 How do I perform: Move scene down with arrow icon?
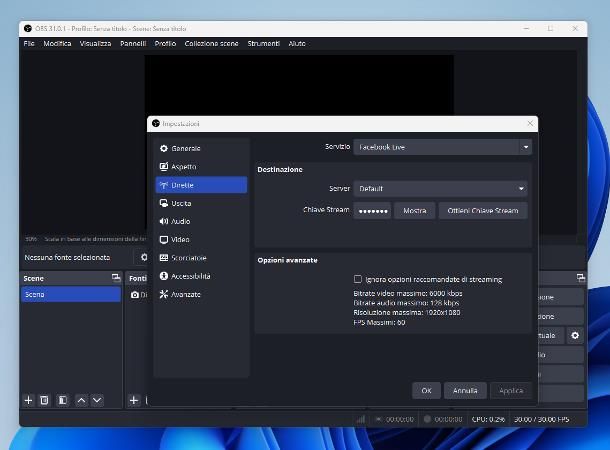tap(97, 400)
